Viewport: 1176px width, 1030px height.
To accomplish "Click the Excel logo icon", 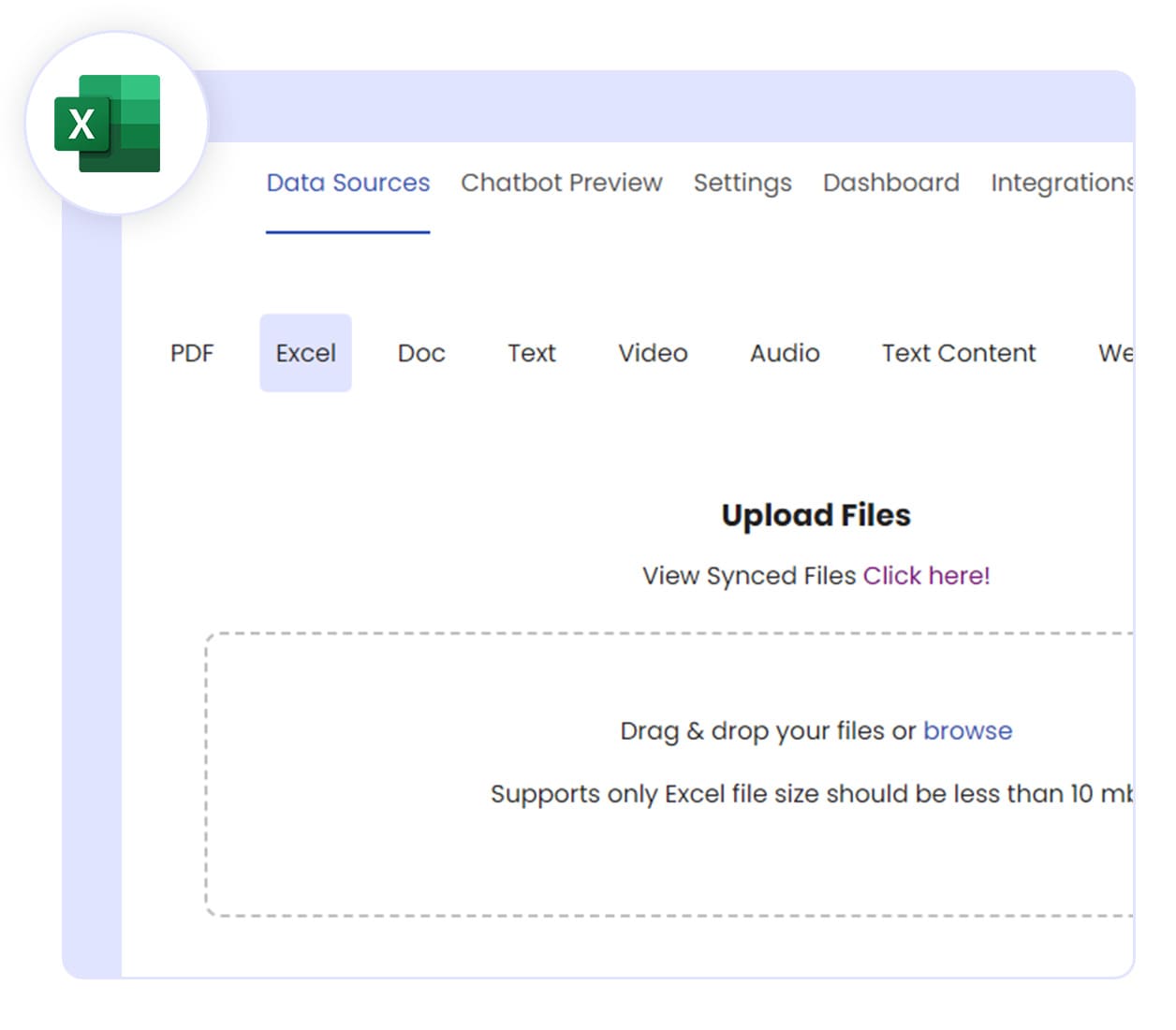I will [x=108, y=124].
